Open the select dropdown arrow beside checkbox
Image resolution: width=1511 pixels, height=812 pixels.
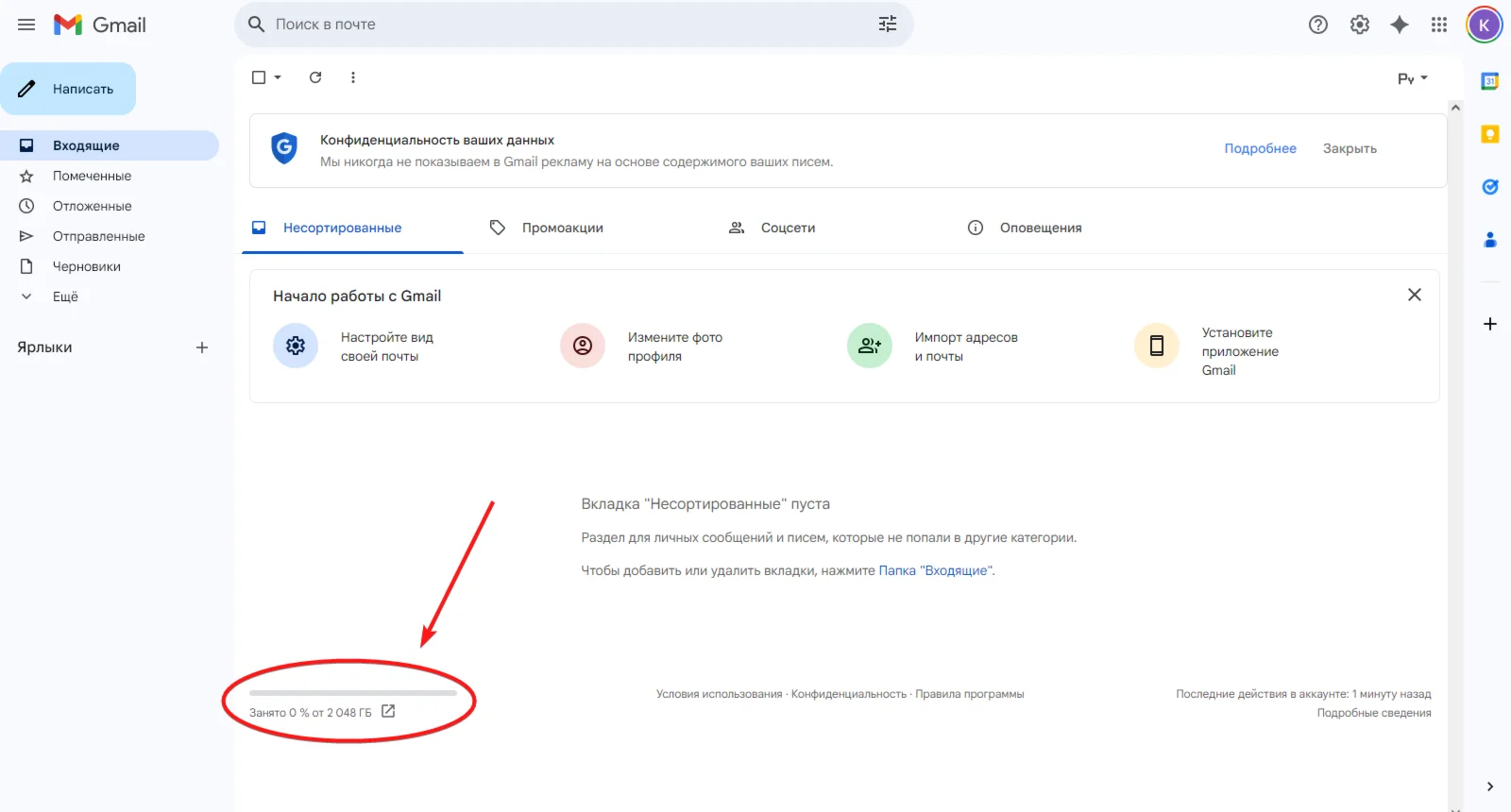coord(278,77)
